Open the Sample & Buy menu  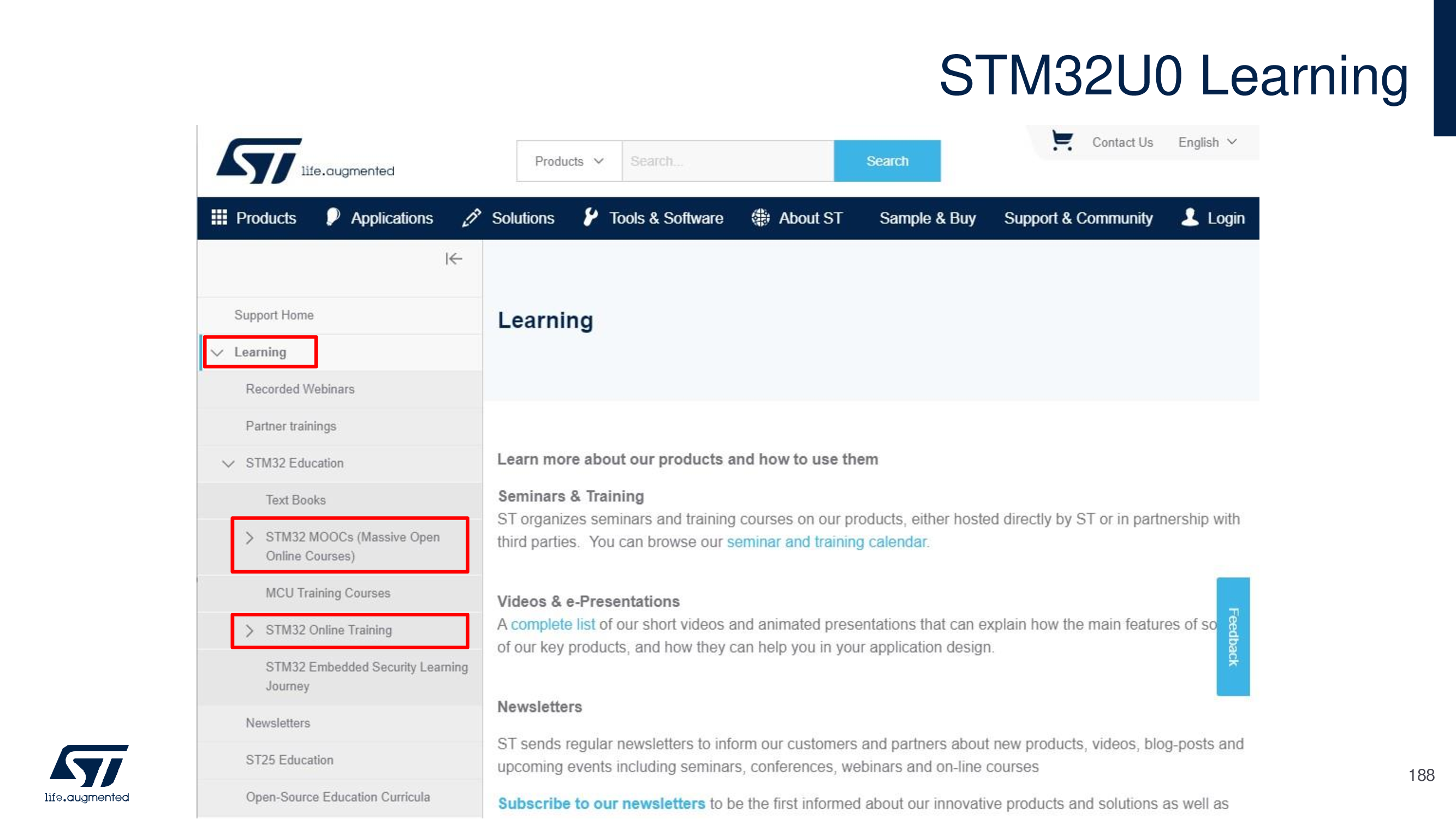(927, 218)
